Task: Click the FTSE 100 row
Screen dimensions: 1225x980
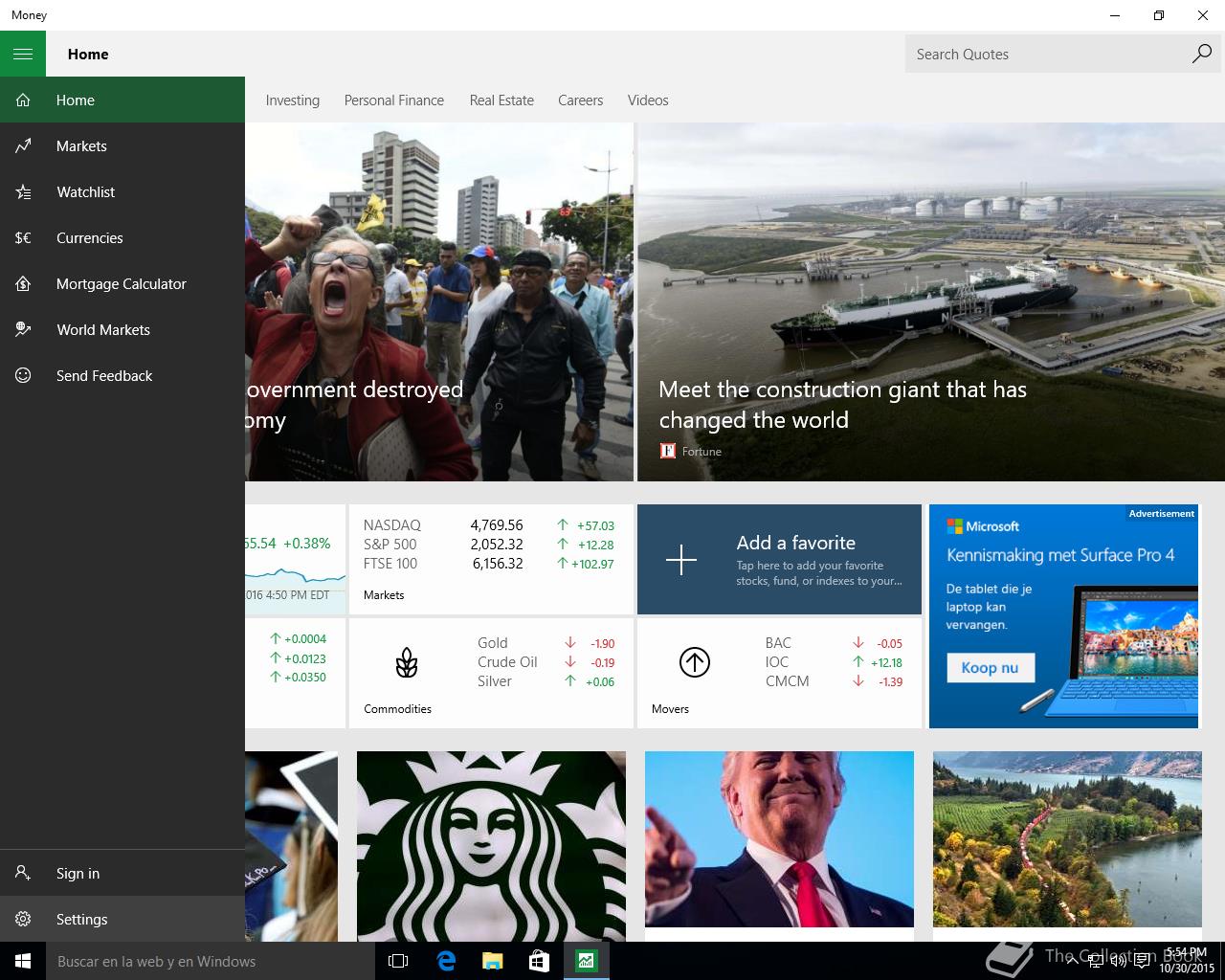Action: coord(489,563)
